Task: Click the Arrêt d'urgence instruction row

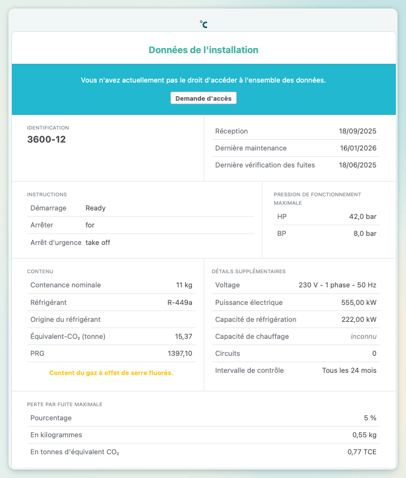Action: coord(140,242)
